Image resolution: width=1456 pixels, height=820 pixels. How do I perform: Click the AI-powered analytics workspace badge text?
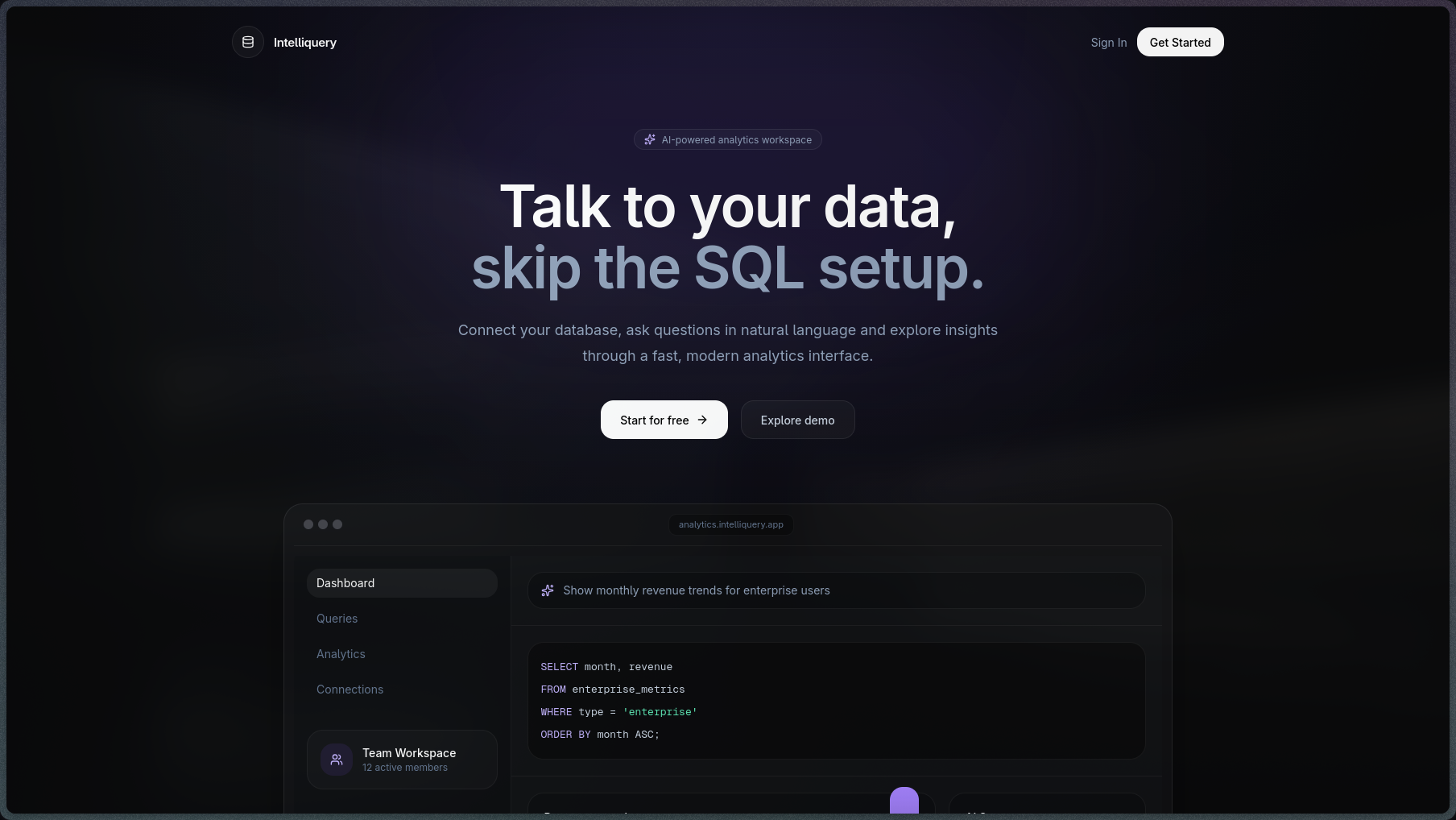click(737, 140)
